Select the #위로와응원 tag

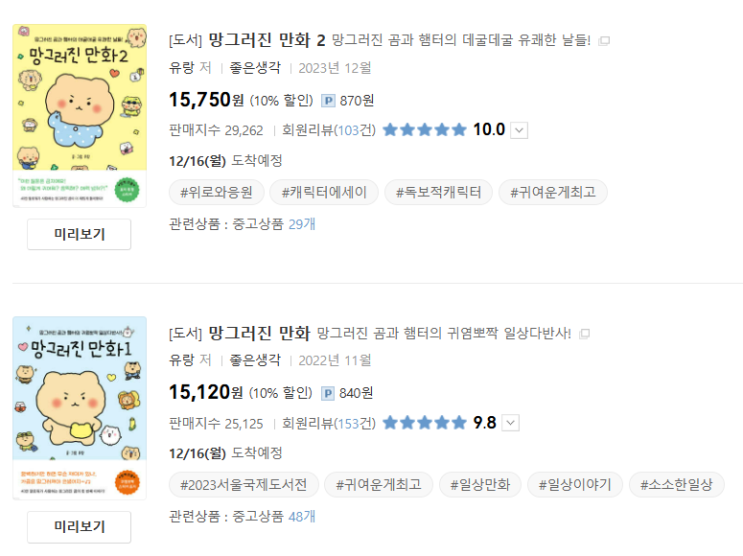point(215,192)
